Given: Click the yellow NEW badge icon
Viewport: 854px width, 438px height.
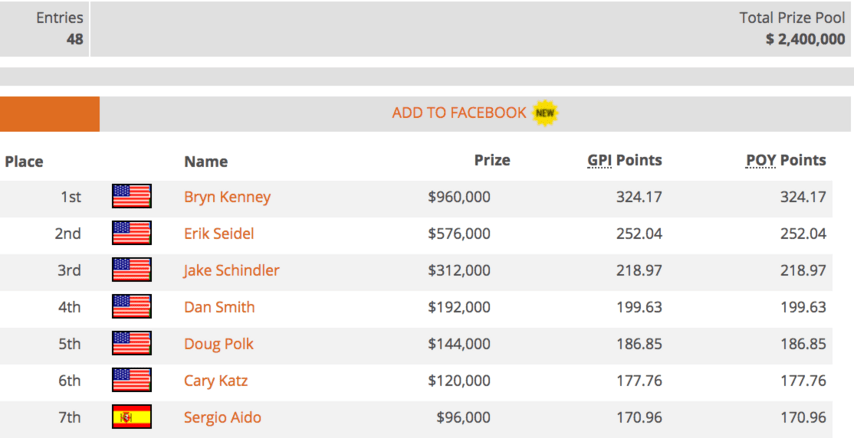Looking at the screenshot, I should coord(545,113).
